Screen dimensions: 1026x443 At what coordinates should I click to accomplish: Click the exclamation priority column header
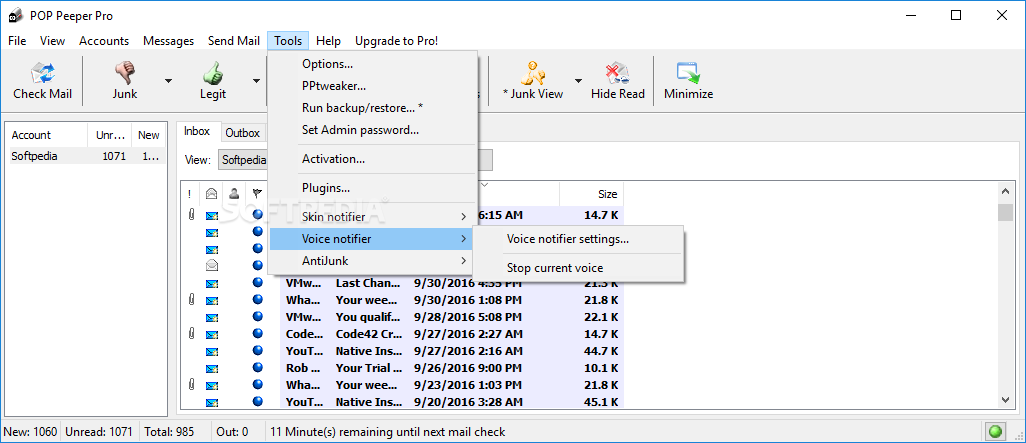[x=190, y=194]
